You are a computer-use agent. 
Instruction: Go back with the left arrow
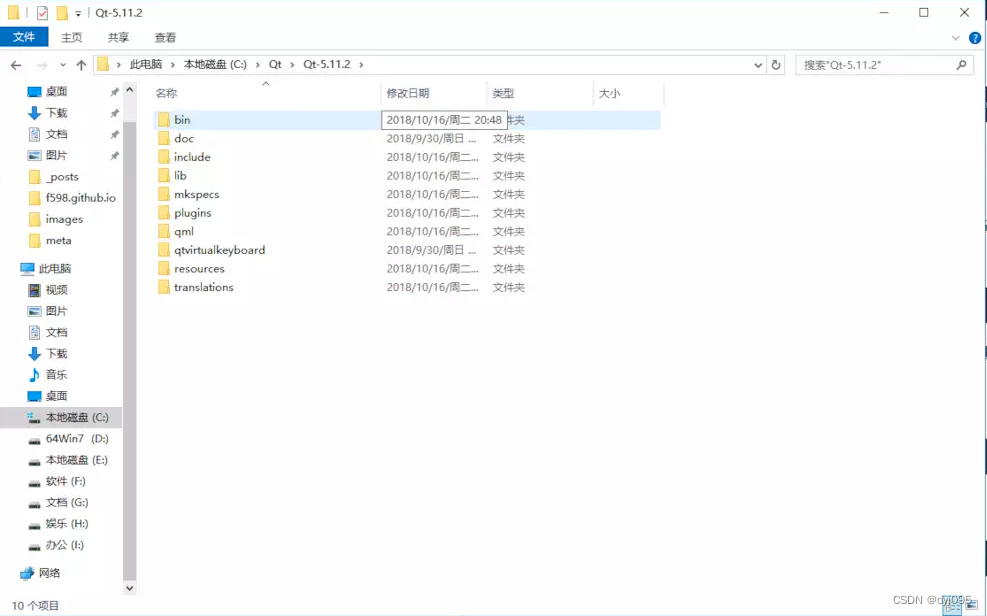coord(16,65)
